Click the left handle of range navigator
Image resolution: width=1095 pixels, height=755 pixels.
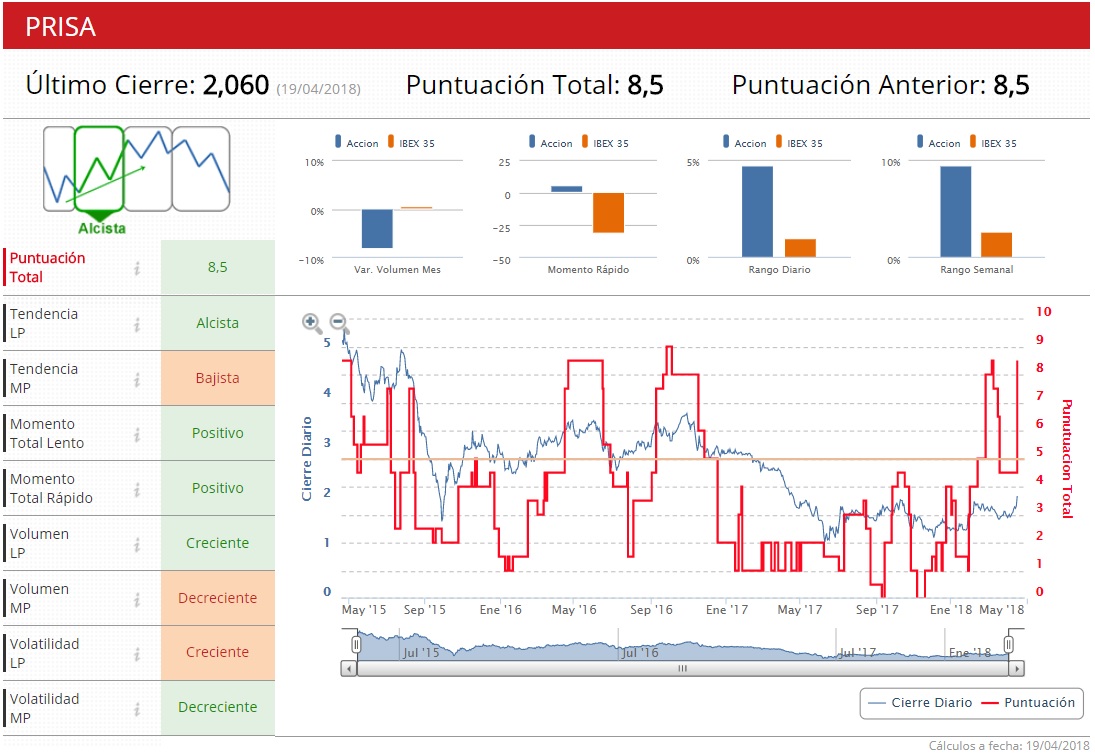356,643
